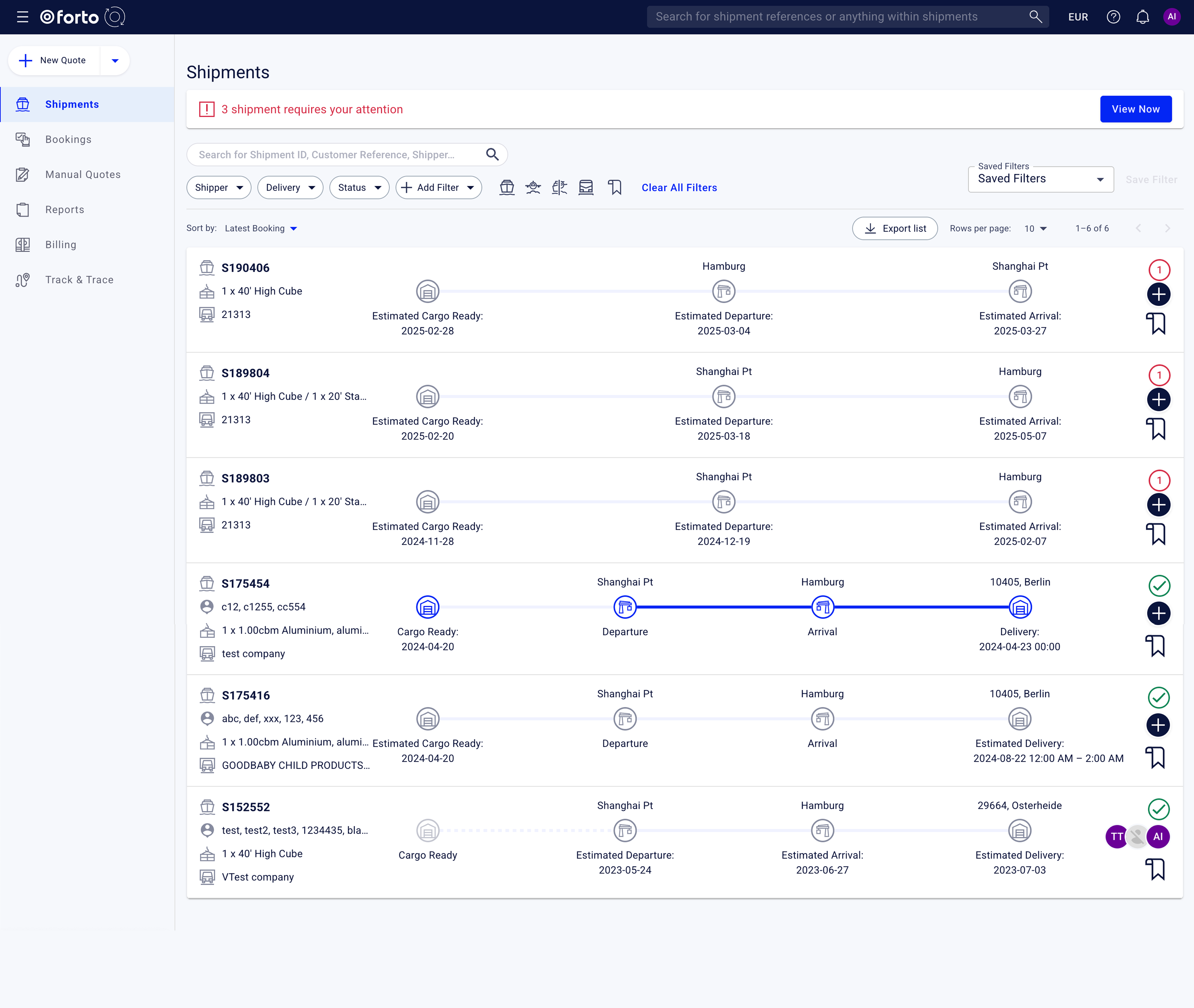The width and height of the screenshot is (1194, 1008).
Task: Open the help question mark icon
Action: 1113,17
